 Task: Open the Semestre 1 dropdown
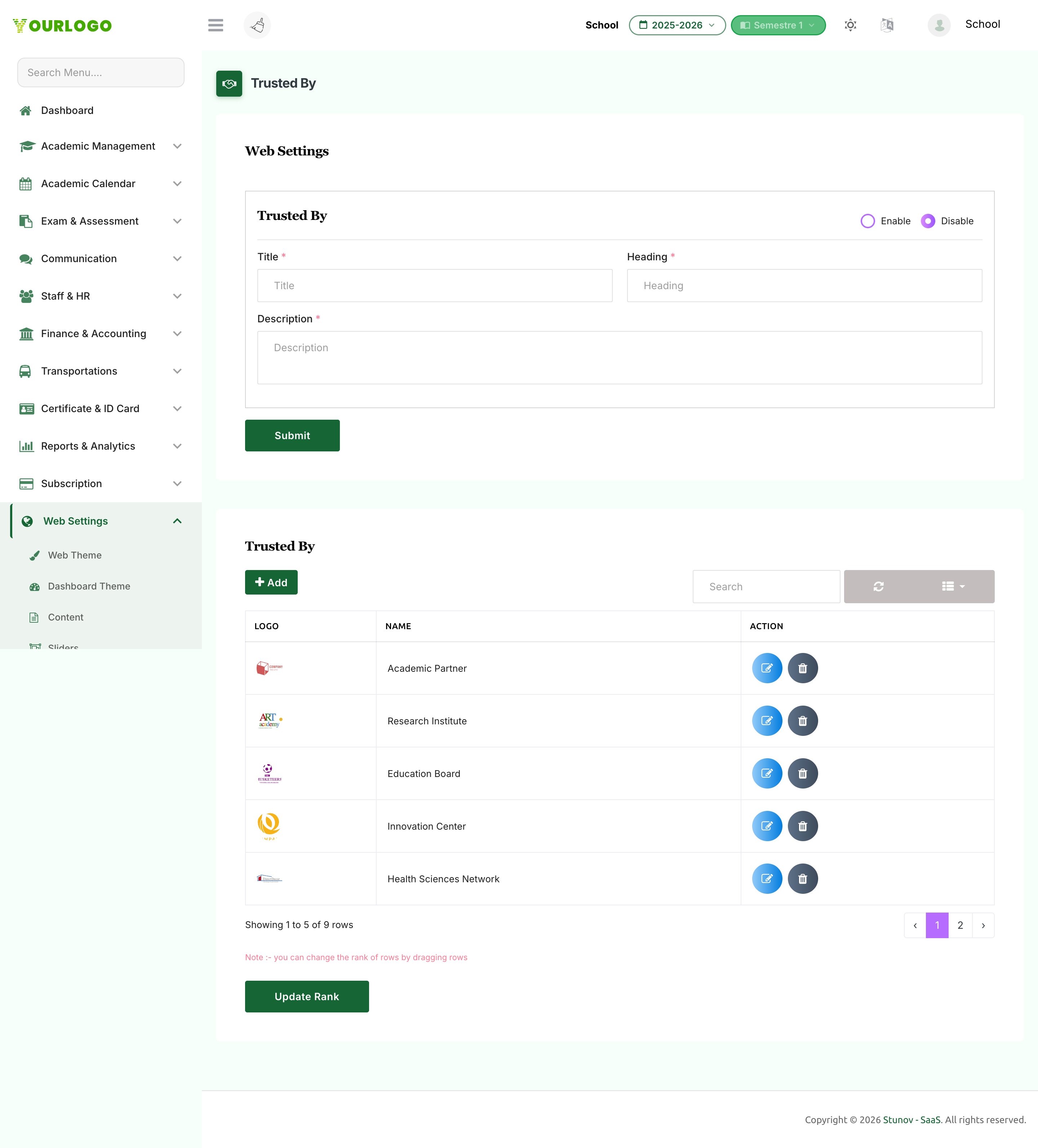(x=778, y=25)
